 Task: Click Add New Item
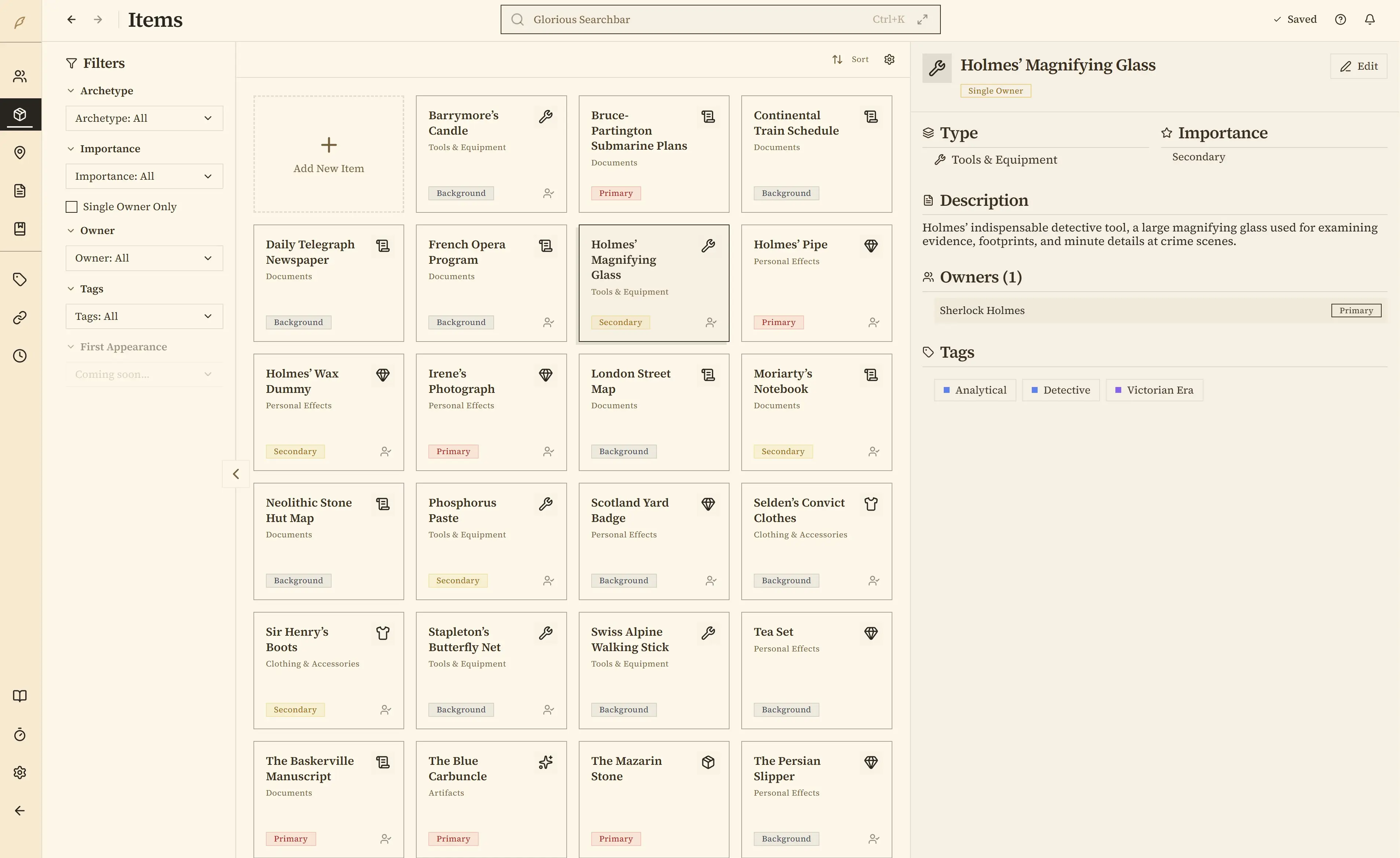pyautogui.click(x=328, y=154)
